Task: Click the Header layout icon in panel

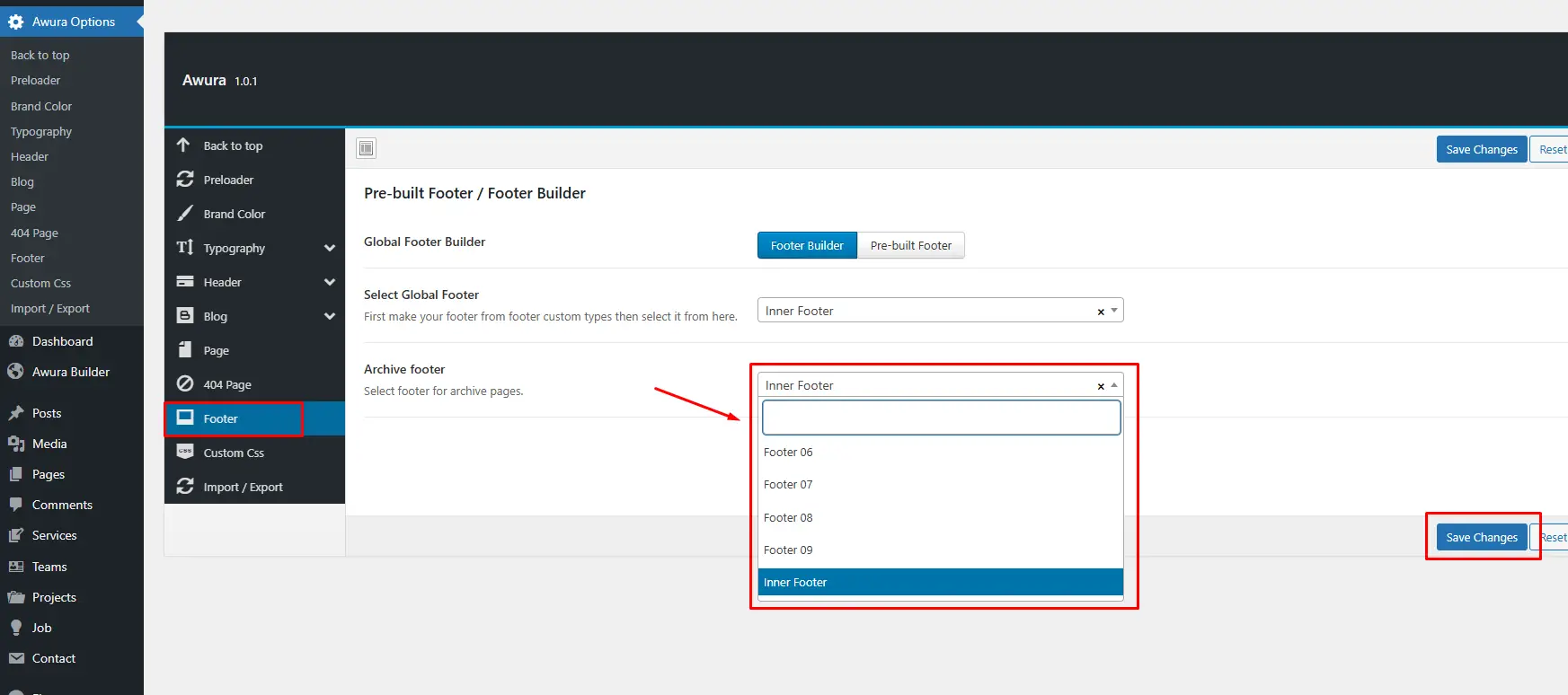Action: tap(185, 282)
